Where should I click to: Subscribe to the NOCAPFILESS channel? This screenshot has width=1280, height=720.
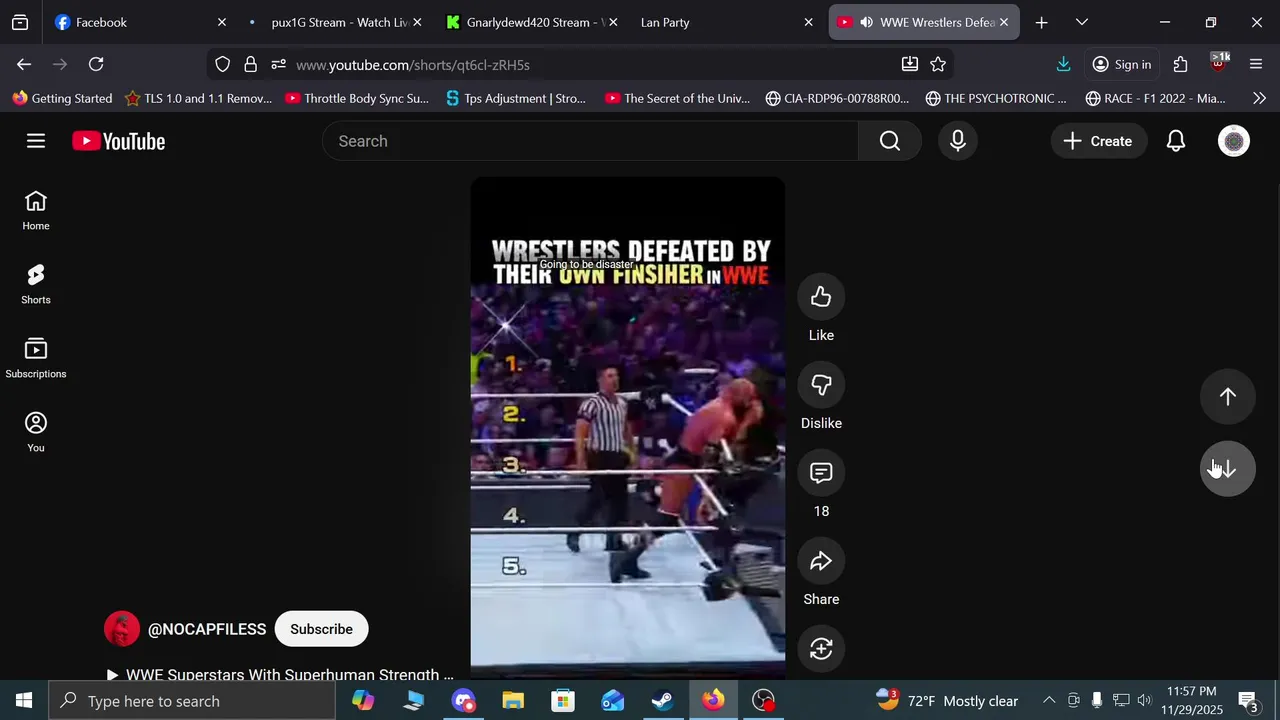(321, 629)
